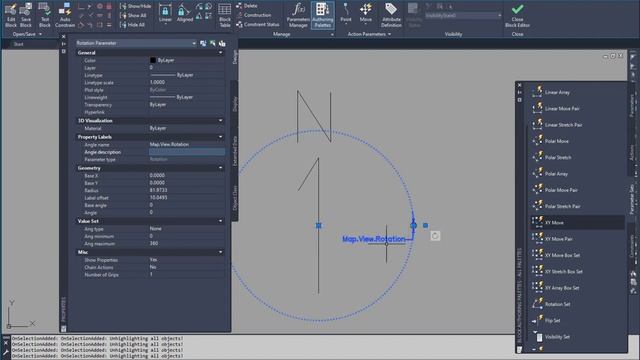Open the Actions palette tab
Viewport: 640px width, 360px height.
coord(632,152)
